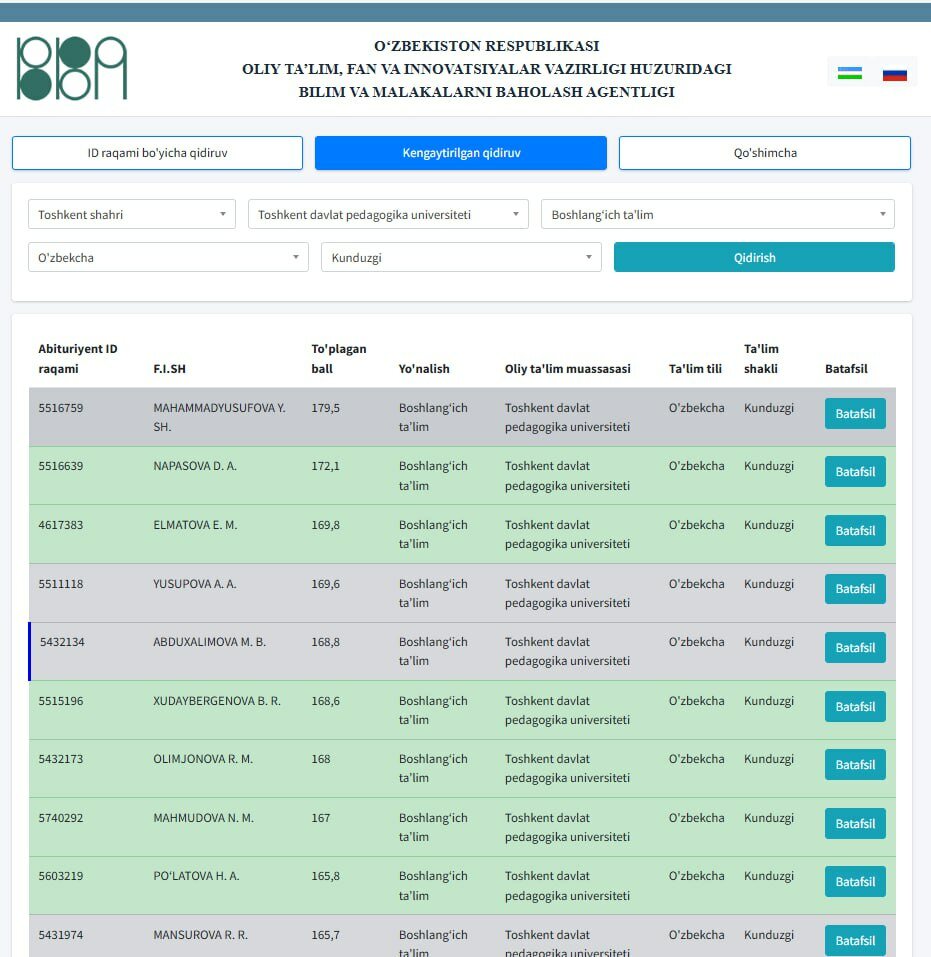Click the To'plagan ball column header
The image size is (931, 957).
(339, 359)
